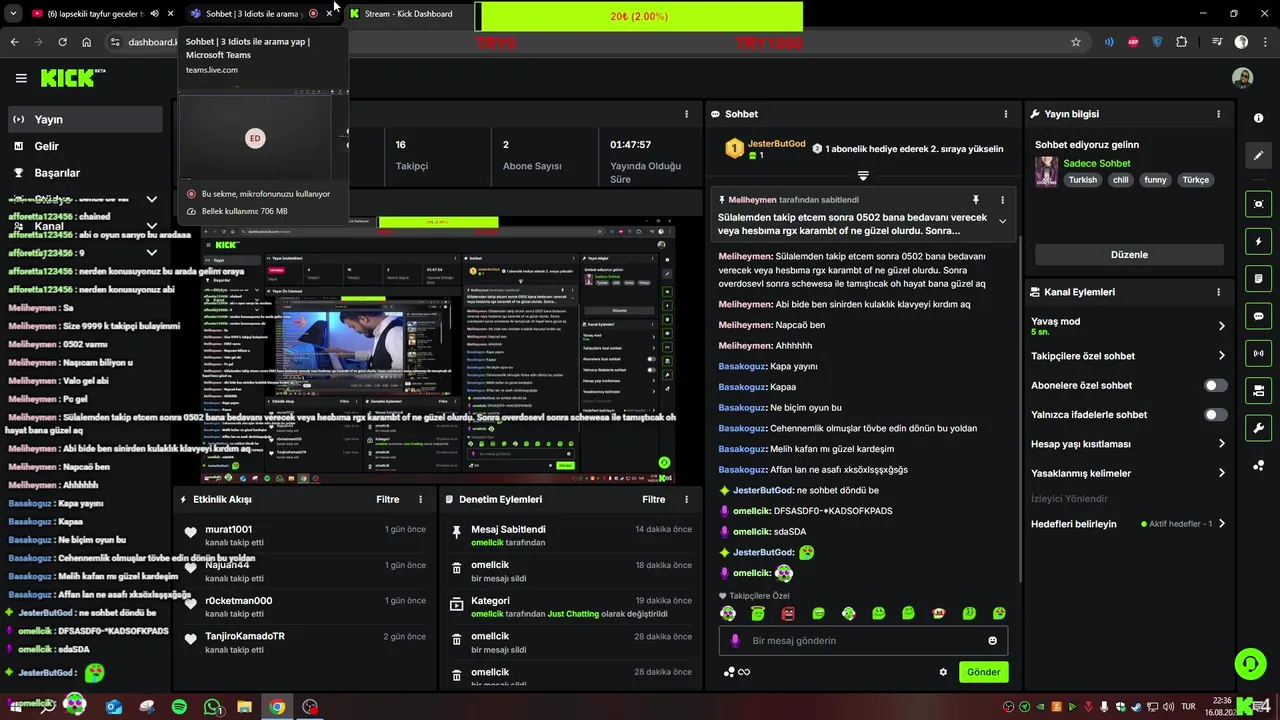Open the emoji picker in the message box
Screen dimensions: 1280x720
click(x=992, y=641)
